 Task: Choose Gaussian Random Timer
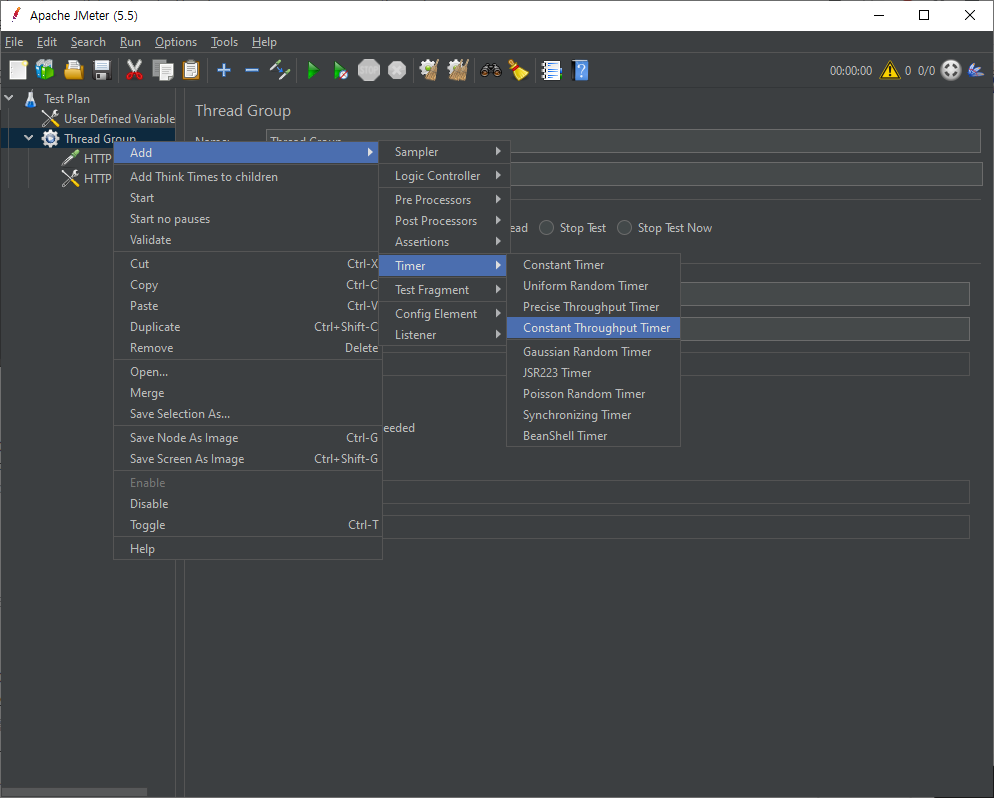pos(593,352)
